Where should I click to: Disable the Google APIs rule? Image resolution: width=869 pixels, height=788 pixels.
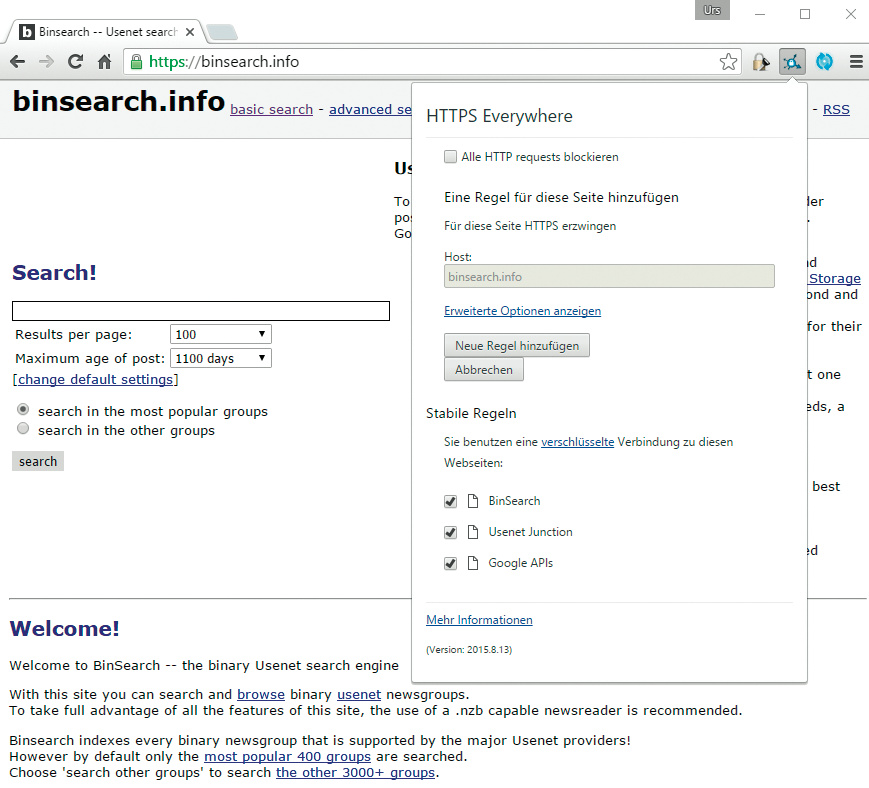point(451,564)
